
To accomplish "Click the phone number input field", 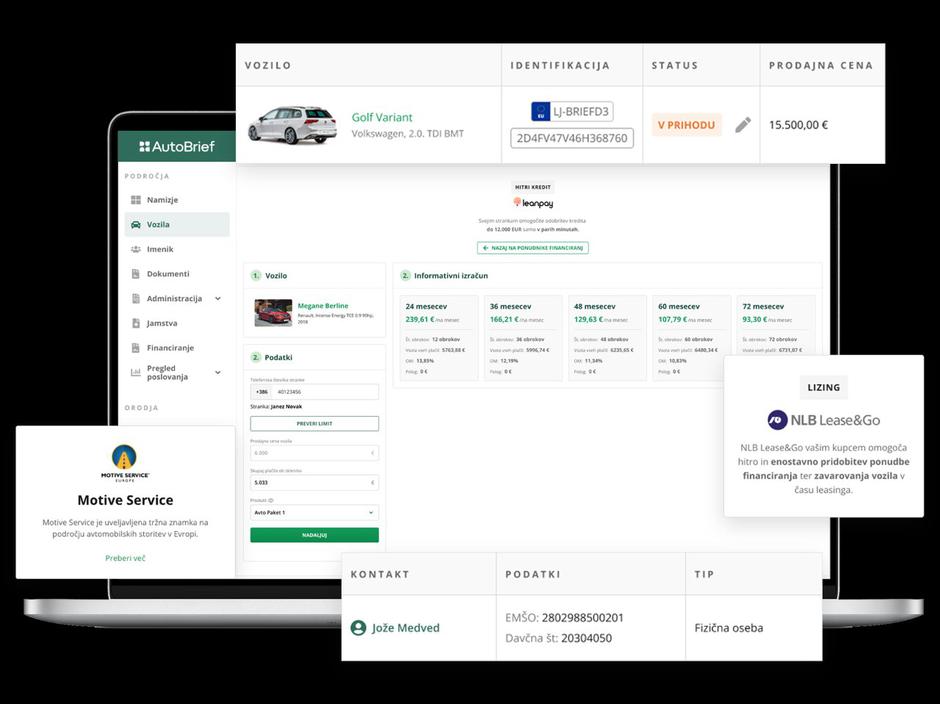I will coord(324,392).
